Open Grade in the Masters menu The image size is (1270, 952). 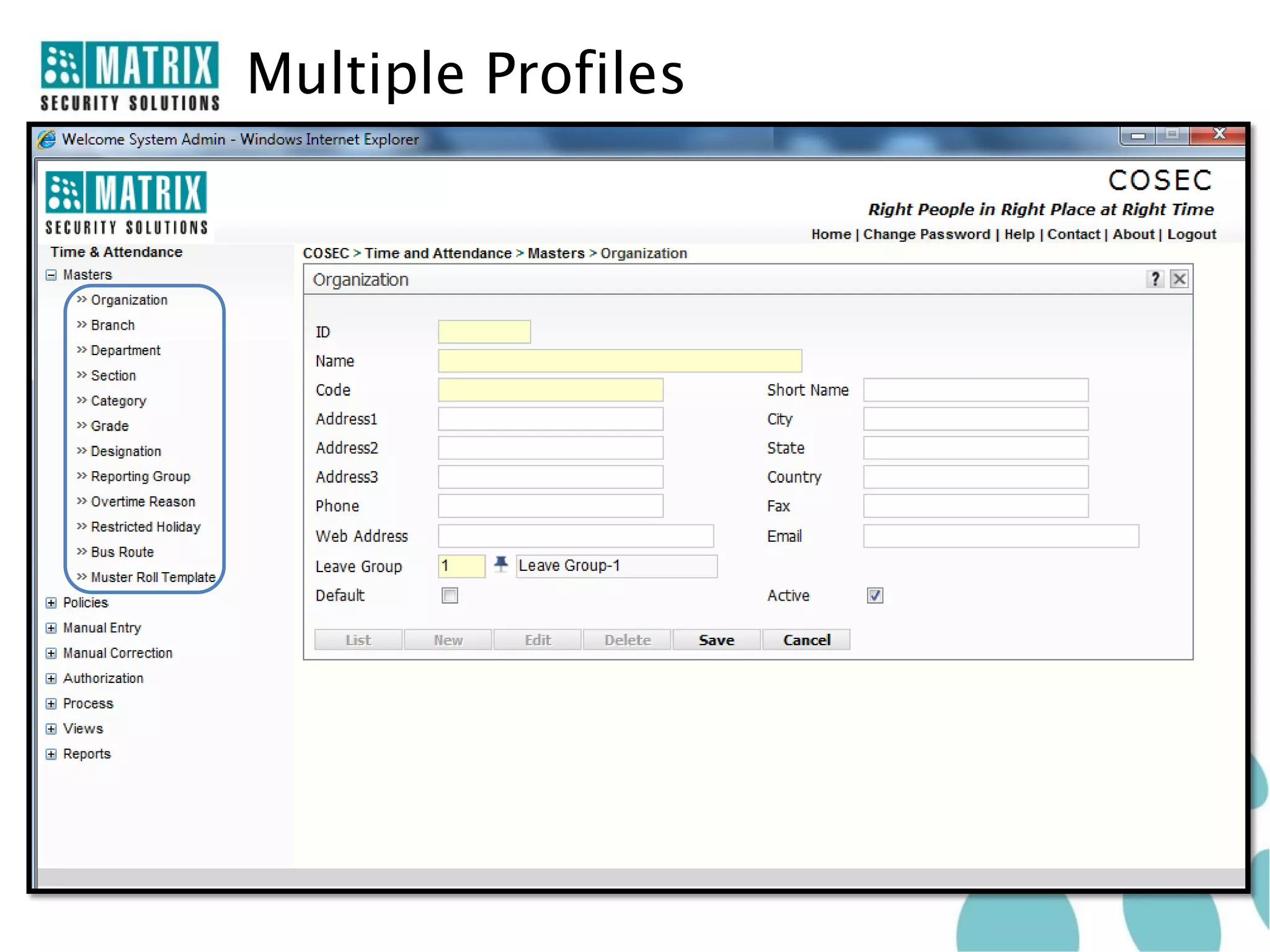click(x=110, y=426)
